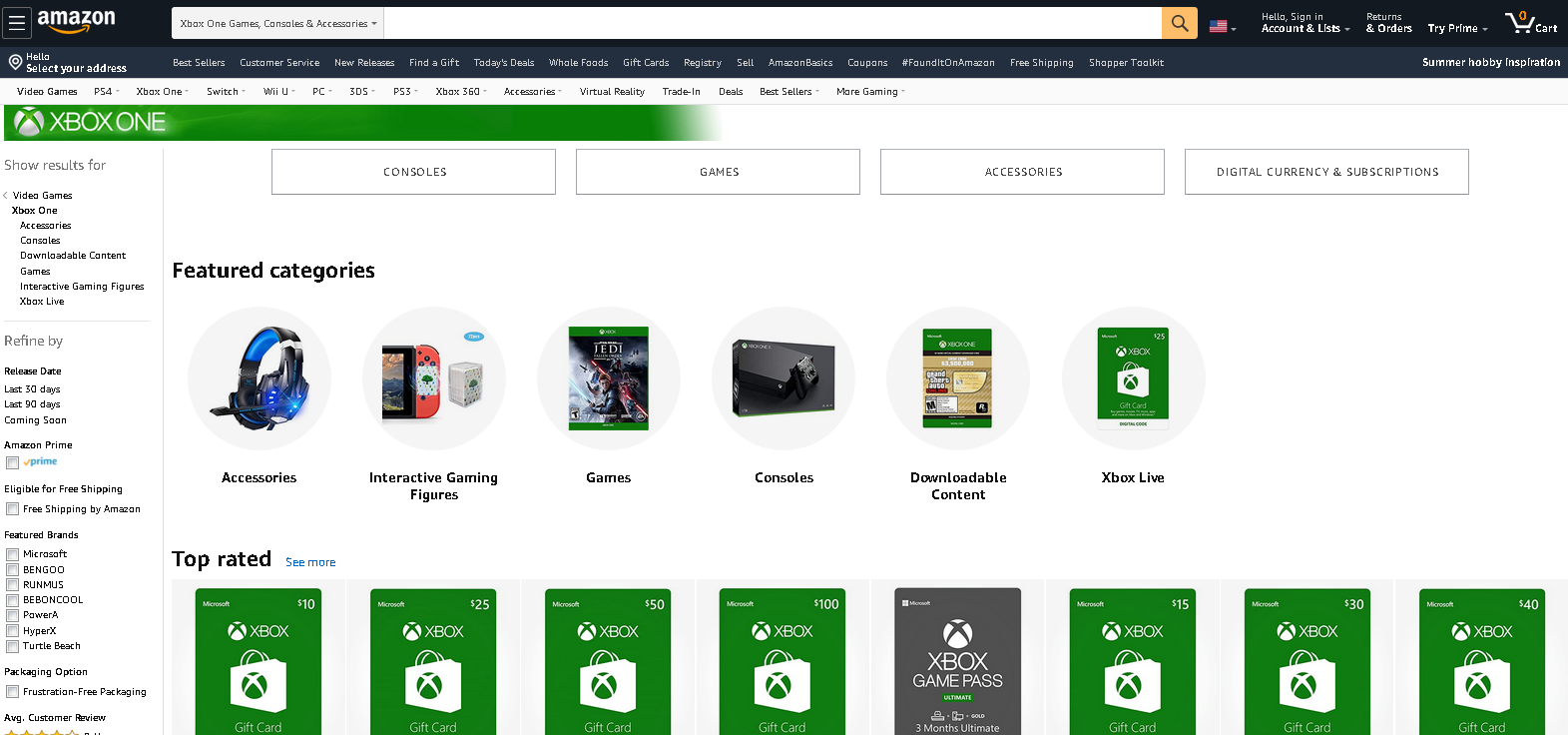Enable the Amazon Prime filter checkbox
The height and width of the screenshot is (735, 1568).
click(x=13, y=462)
